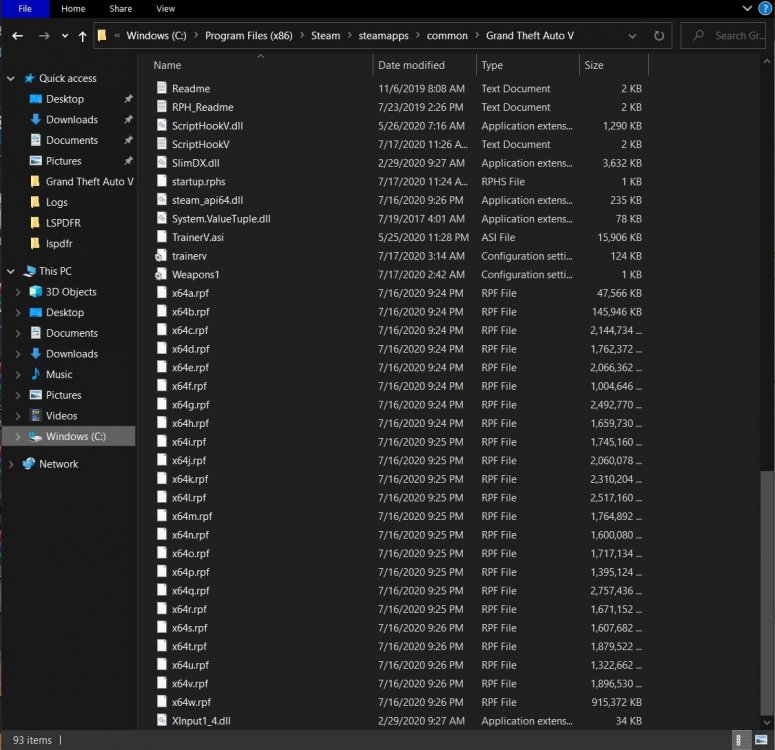Switch to the View ribbon tab
The image size is (775, 750).
point(165,9)
